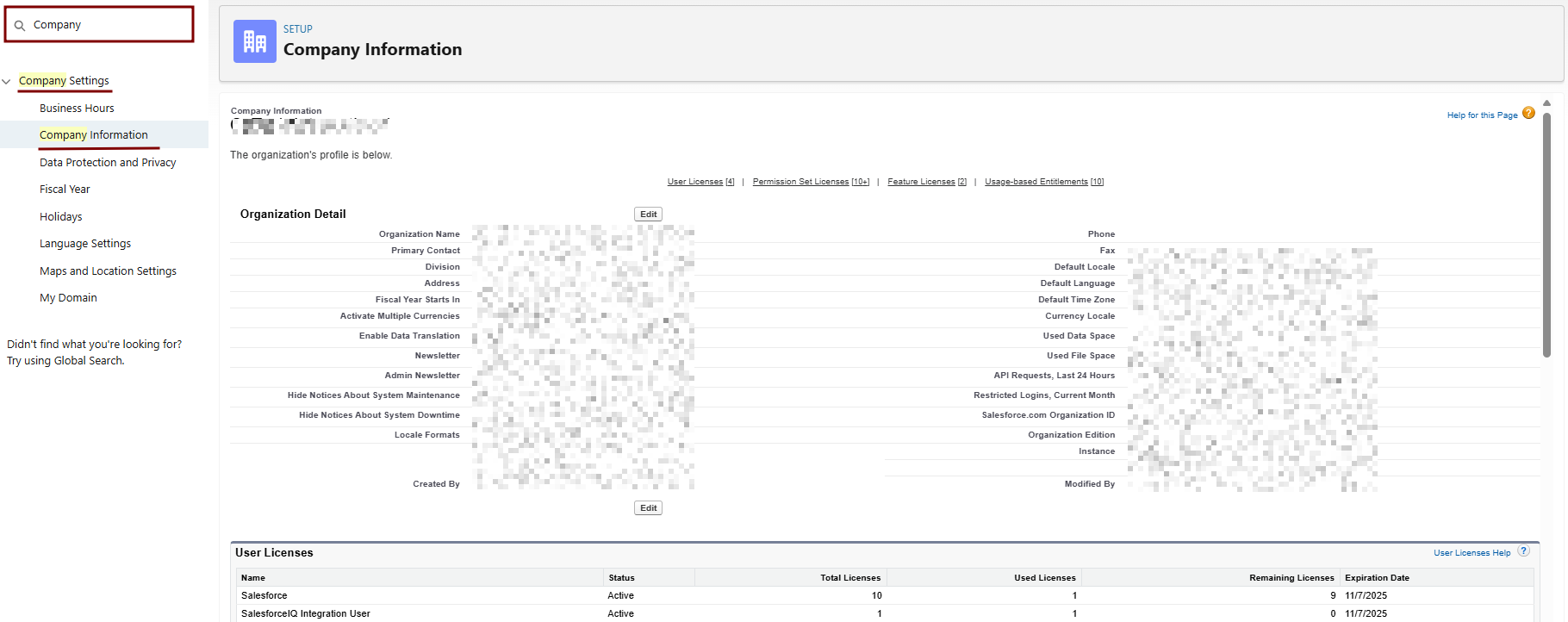Open the Fiscal Year settings page

(x=65, y=190)
